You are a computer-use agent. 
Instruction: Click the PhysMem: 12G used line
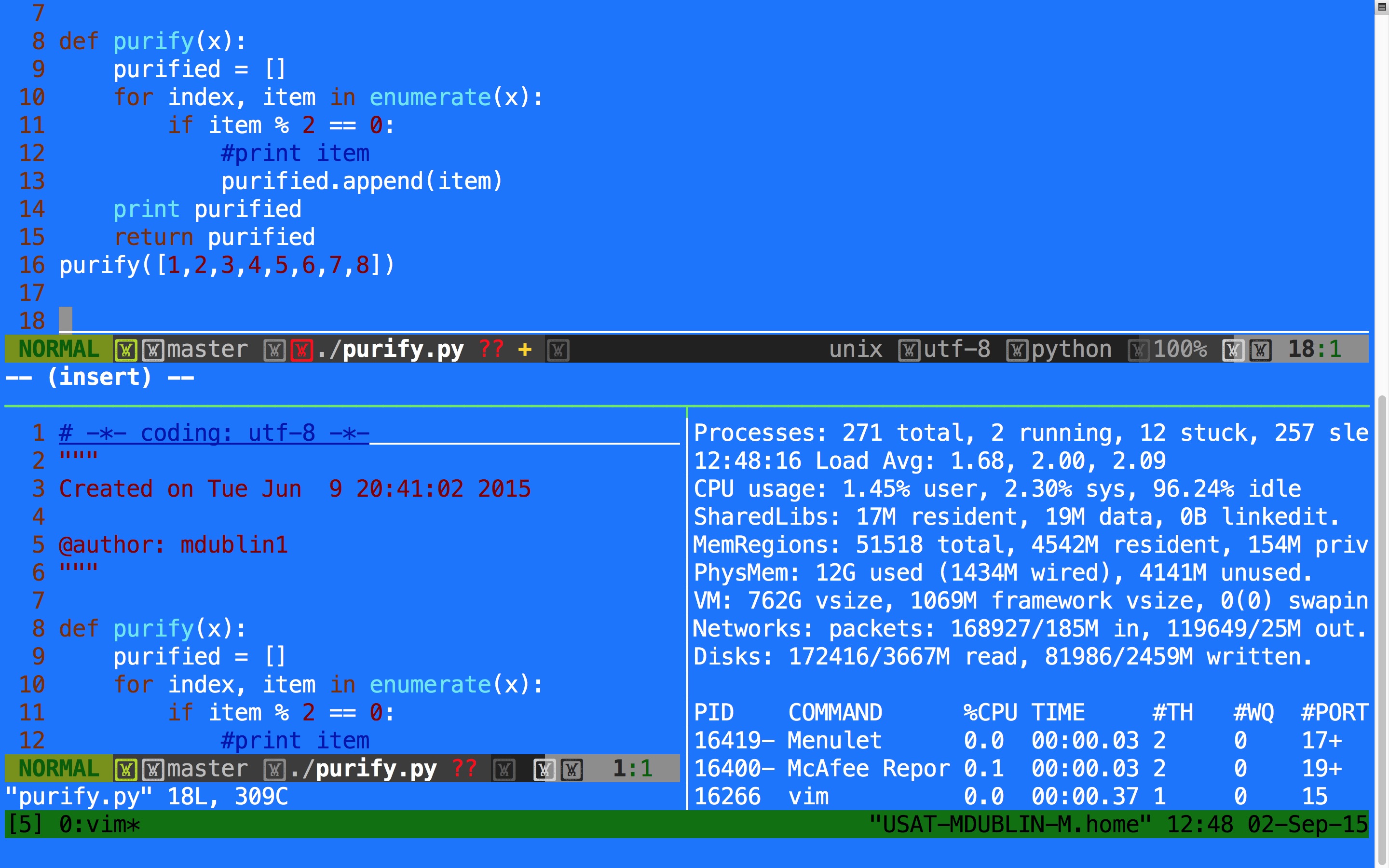[1004, 573]
